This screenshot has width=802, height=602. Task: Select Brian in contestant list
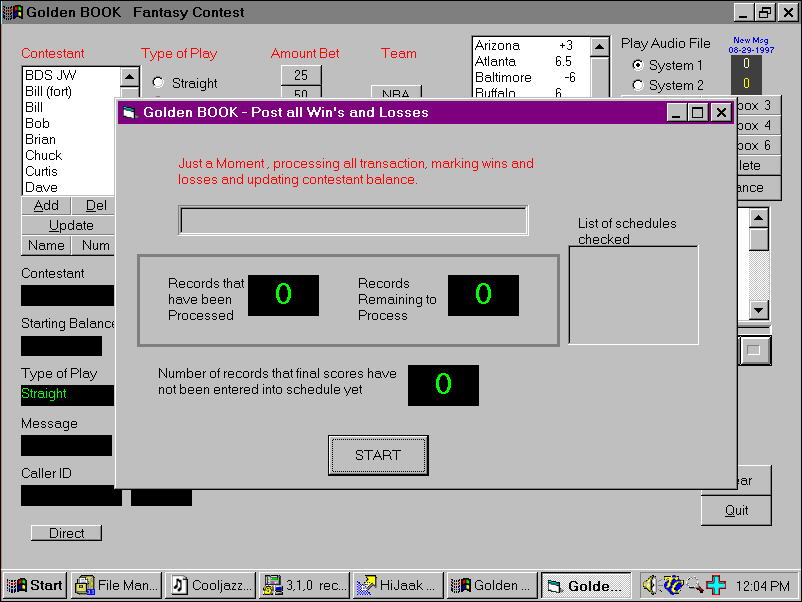[69, 139]
